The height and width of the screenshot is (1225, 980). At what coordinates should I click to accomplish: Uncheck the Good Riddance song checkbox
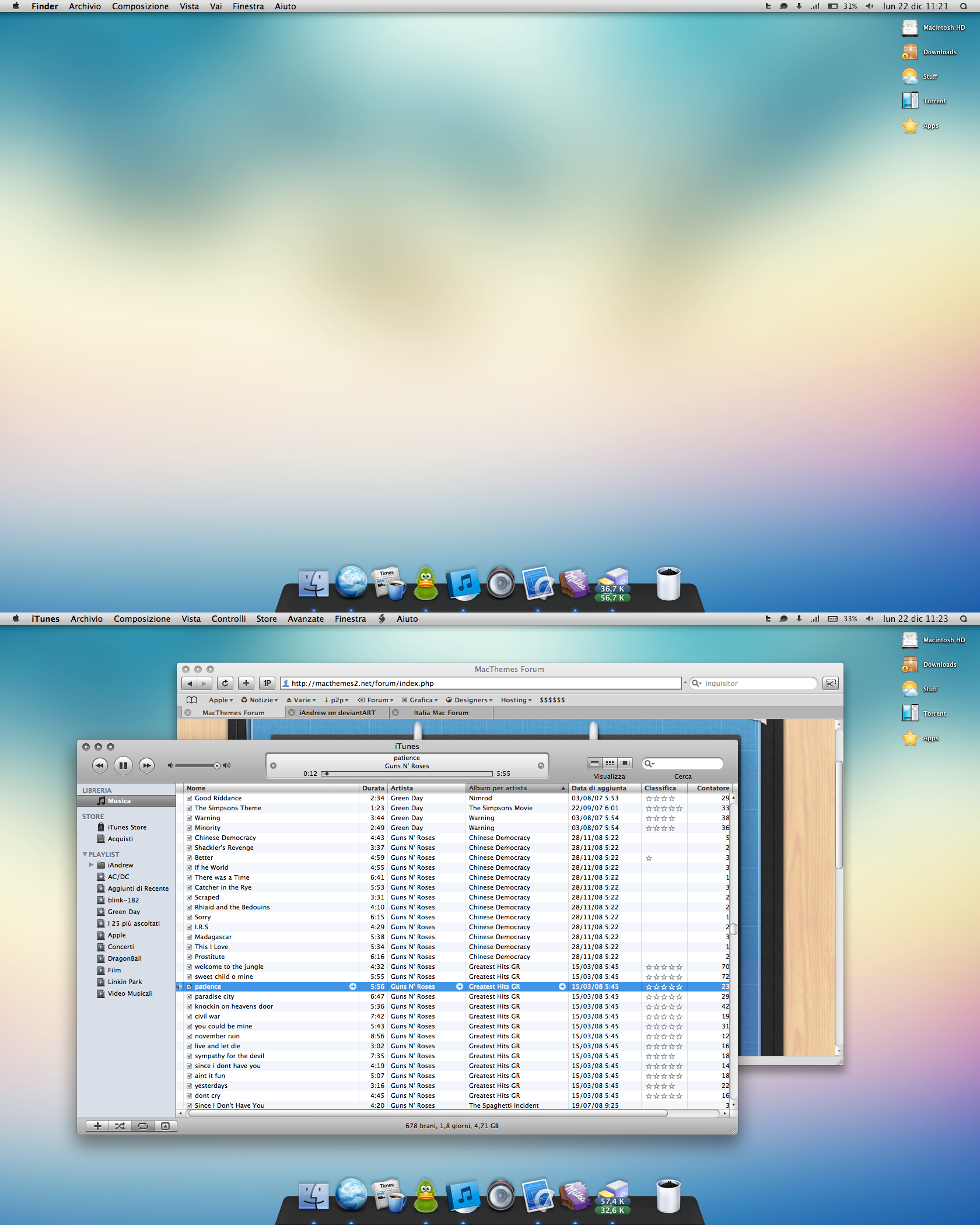point(190,798)
